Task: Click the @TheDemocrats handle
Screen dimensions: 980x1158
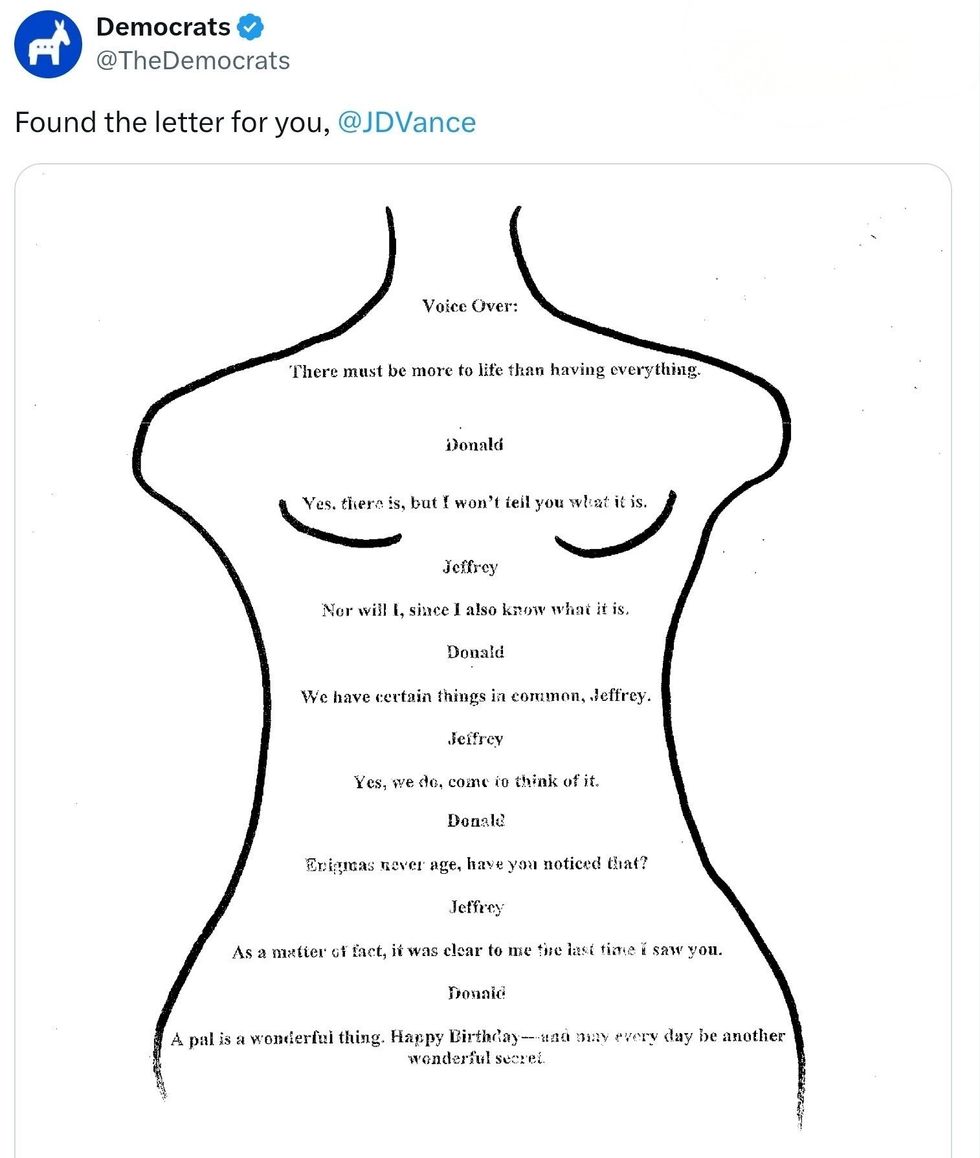Action: (193, 61)
